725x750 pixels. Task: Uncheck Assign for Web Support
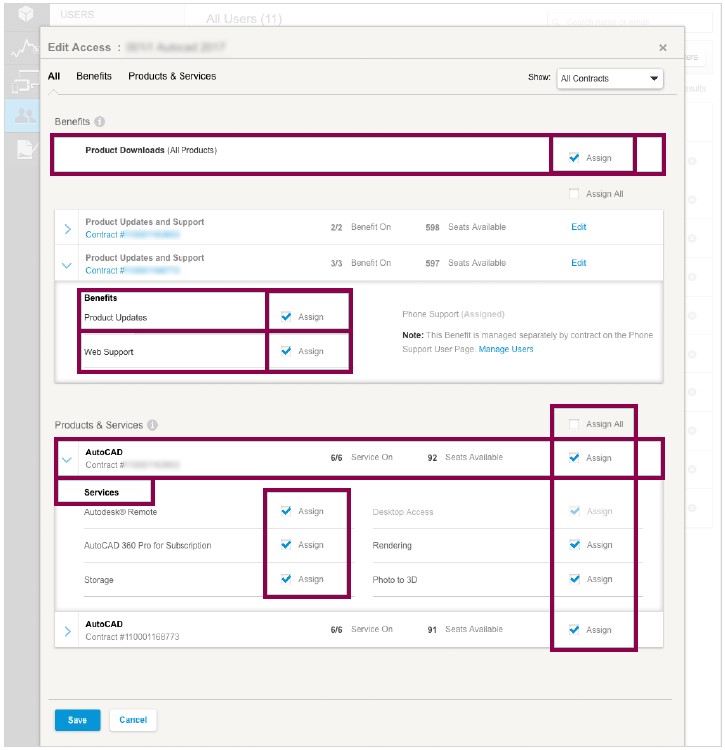click(286, 351)
